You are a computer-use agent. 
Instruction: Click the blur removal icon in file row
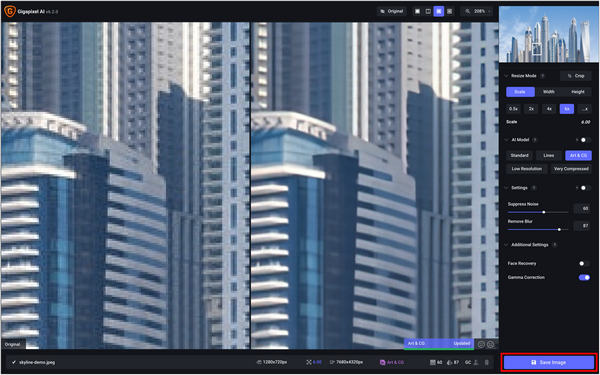(449, 362)
